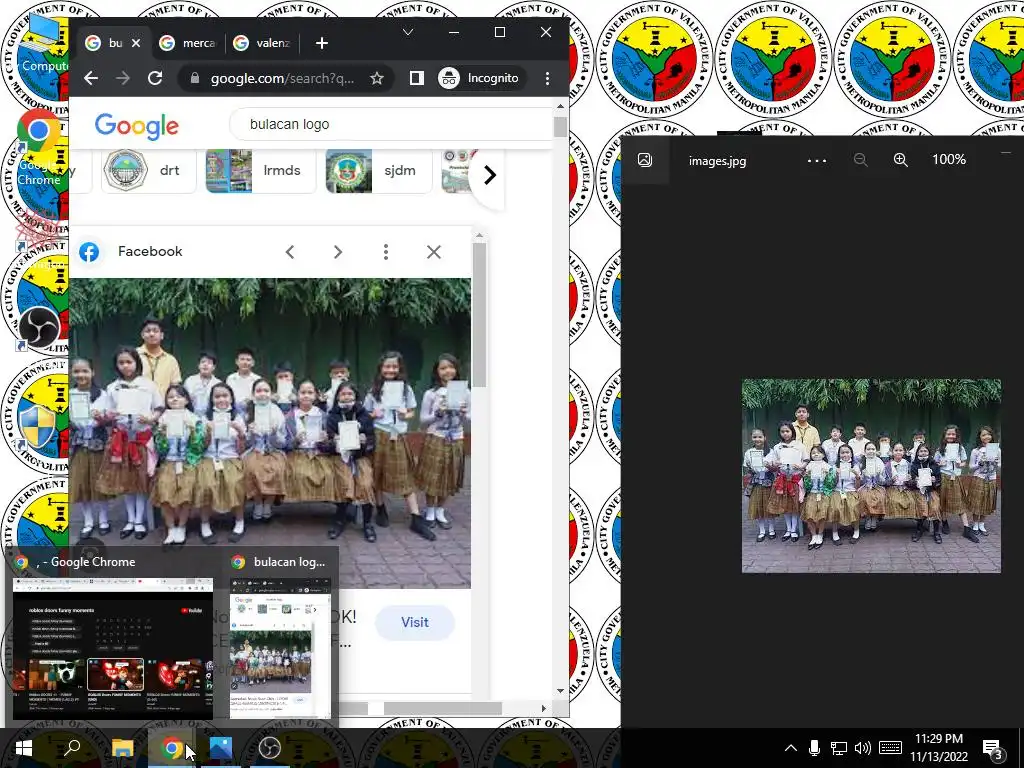This screenshot has width=1024, height=768.
Task: Click the students photo in Google preview
Action: pos(270,433)
